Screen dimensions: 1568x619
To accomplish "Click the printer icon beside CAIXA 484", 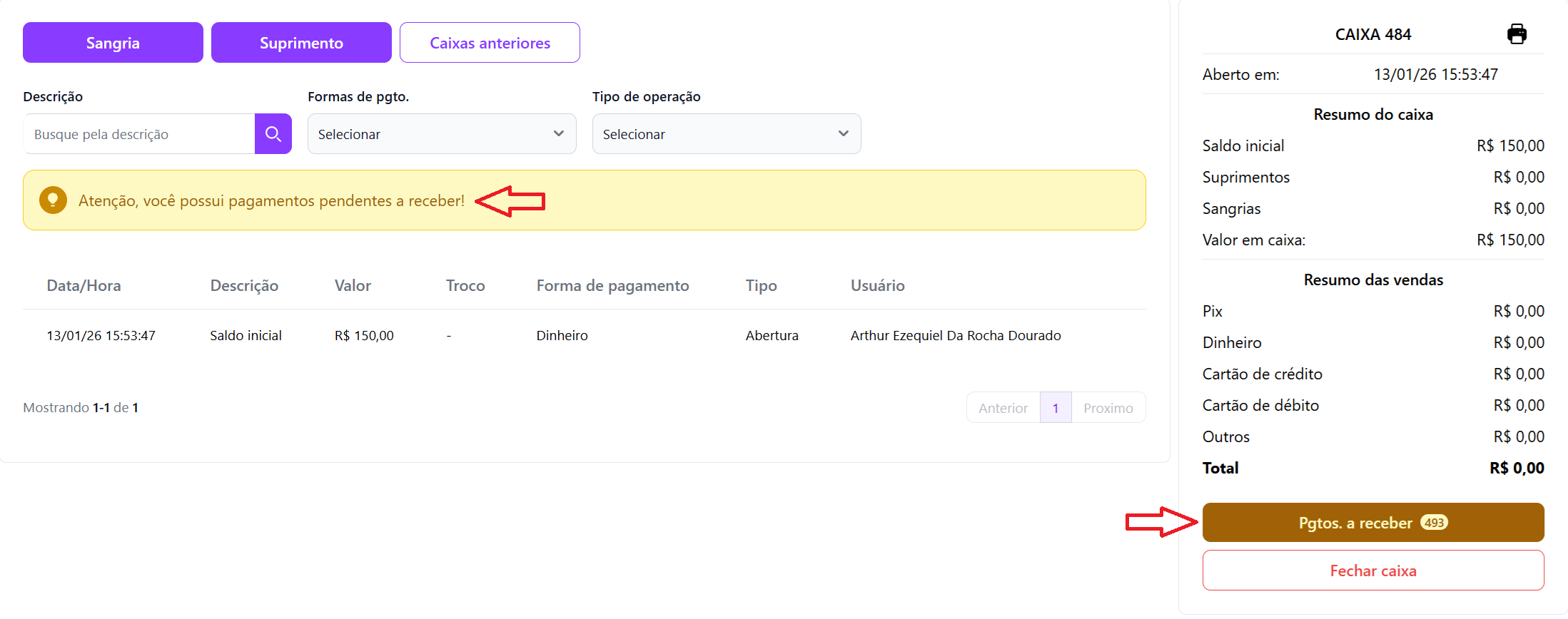I will 1516,34.
